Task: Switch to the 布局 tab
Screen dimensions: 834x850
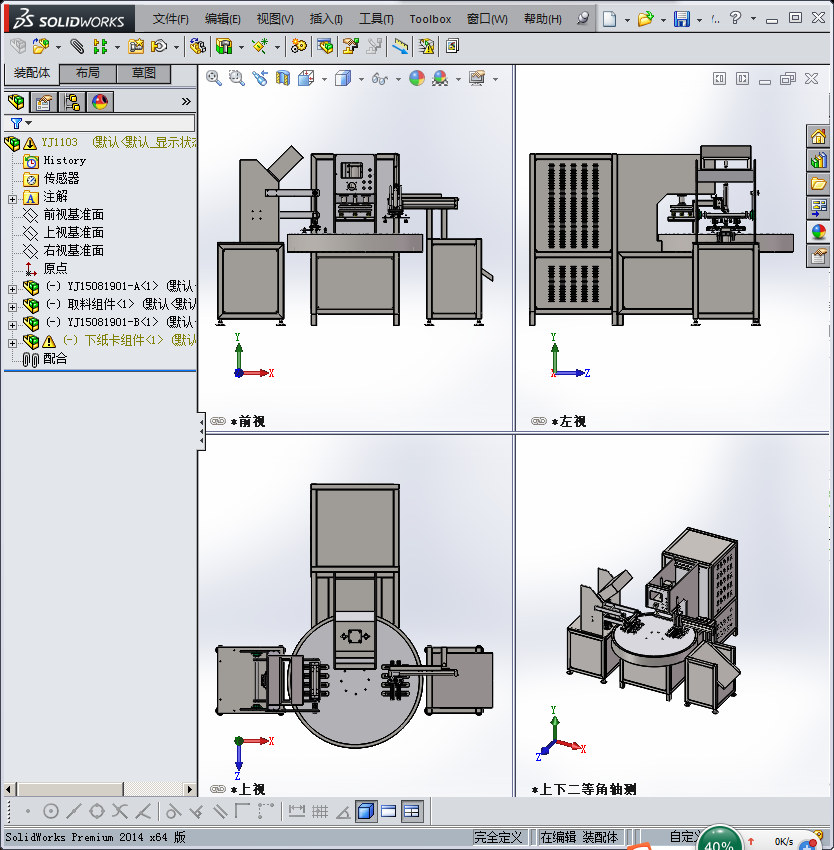Action: tap(87, 73)
